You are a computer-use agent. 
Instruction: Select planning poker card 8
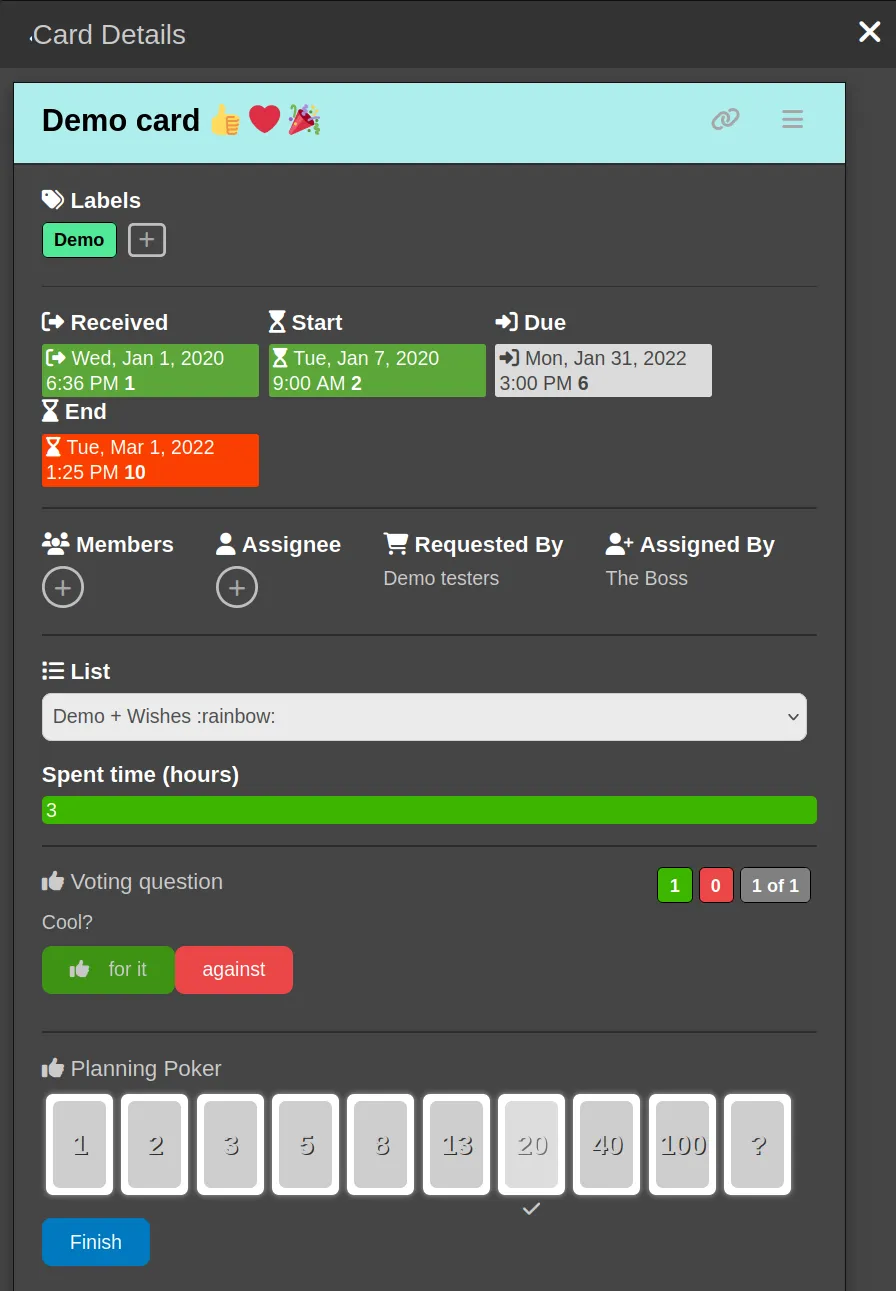click(381, 1145)
